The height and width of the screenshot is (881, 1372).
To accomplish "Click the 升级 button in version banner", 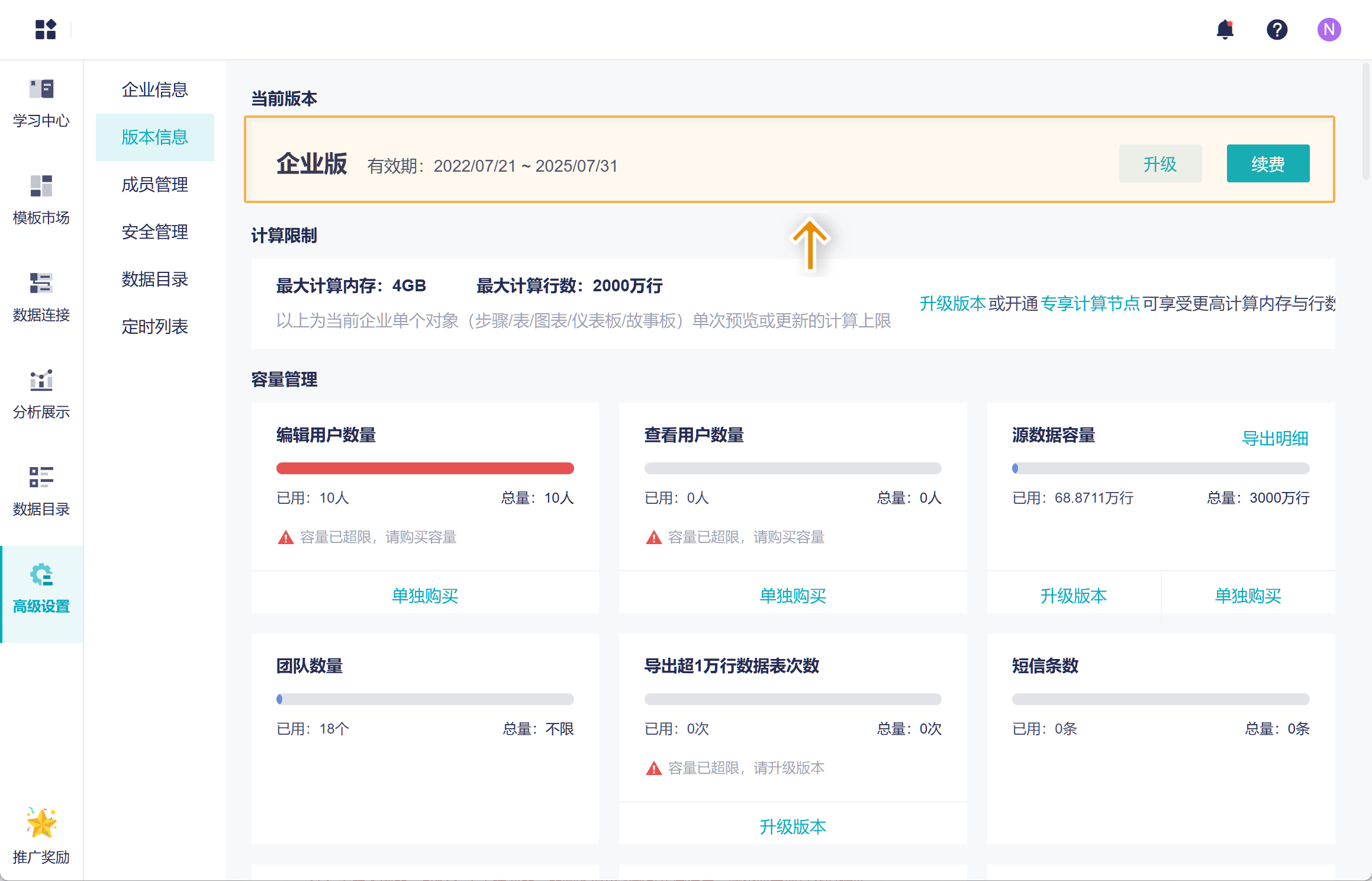I will pyautogui.click(x=1160, y=164).
